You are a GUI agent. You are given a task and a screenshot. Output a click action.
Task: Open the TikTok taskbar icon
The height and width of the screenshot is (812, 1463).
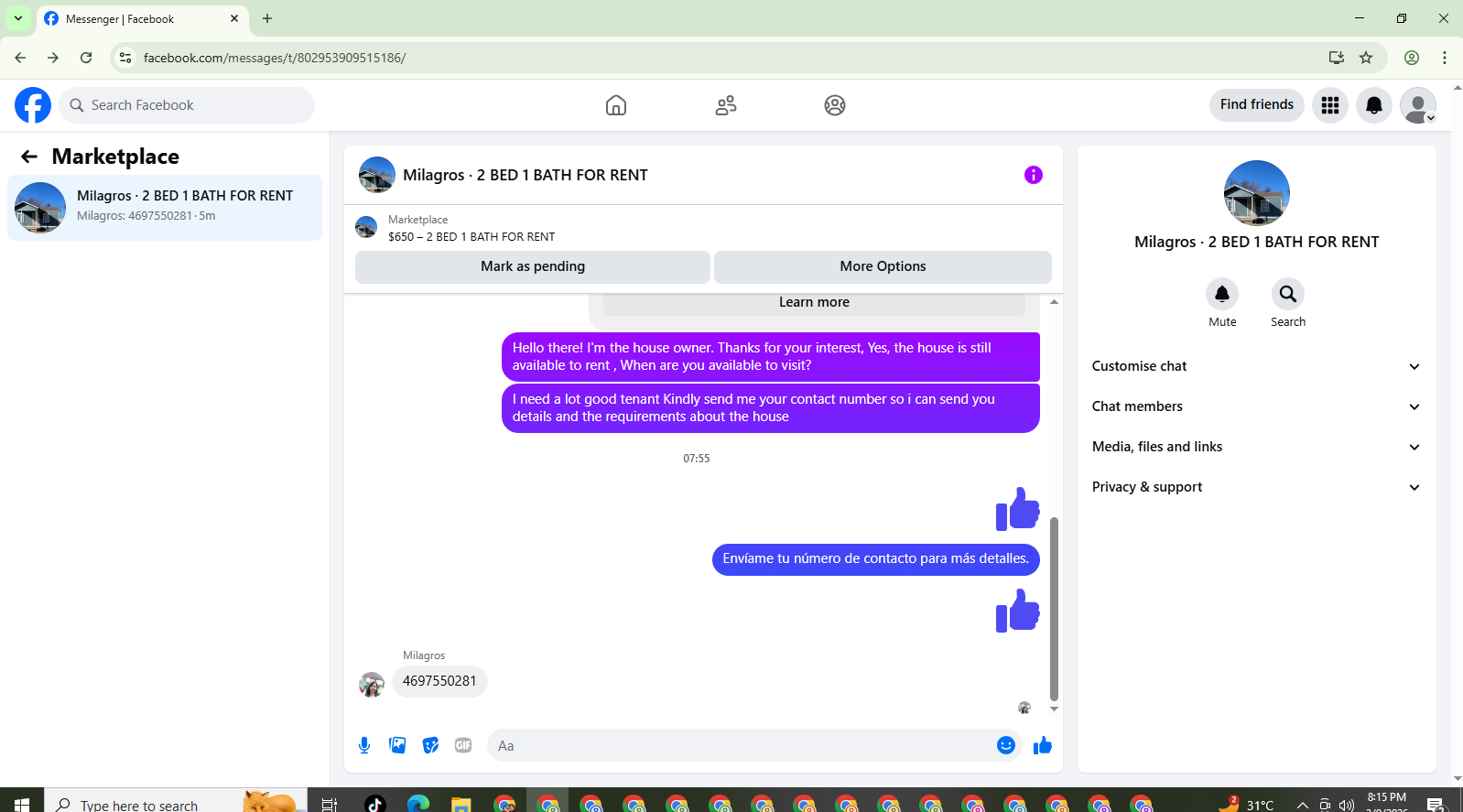(x=374, y=804)
